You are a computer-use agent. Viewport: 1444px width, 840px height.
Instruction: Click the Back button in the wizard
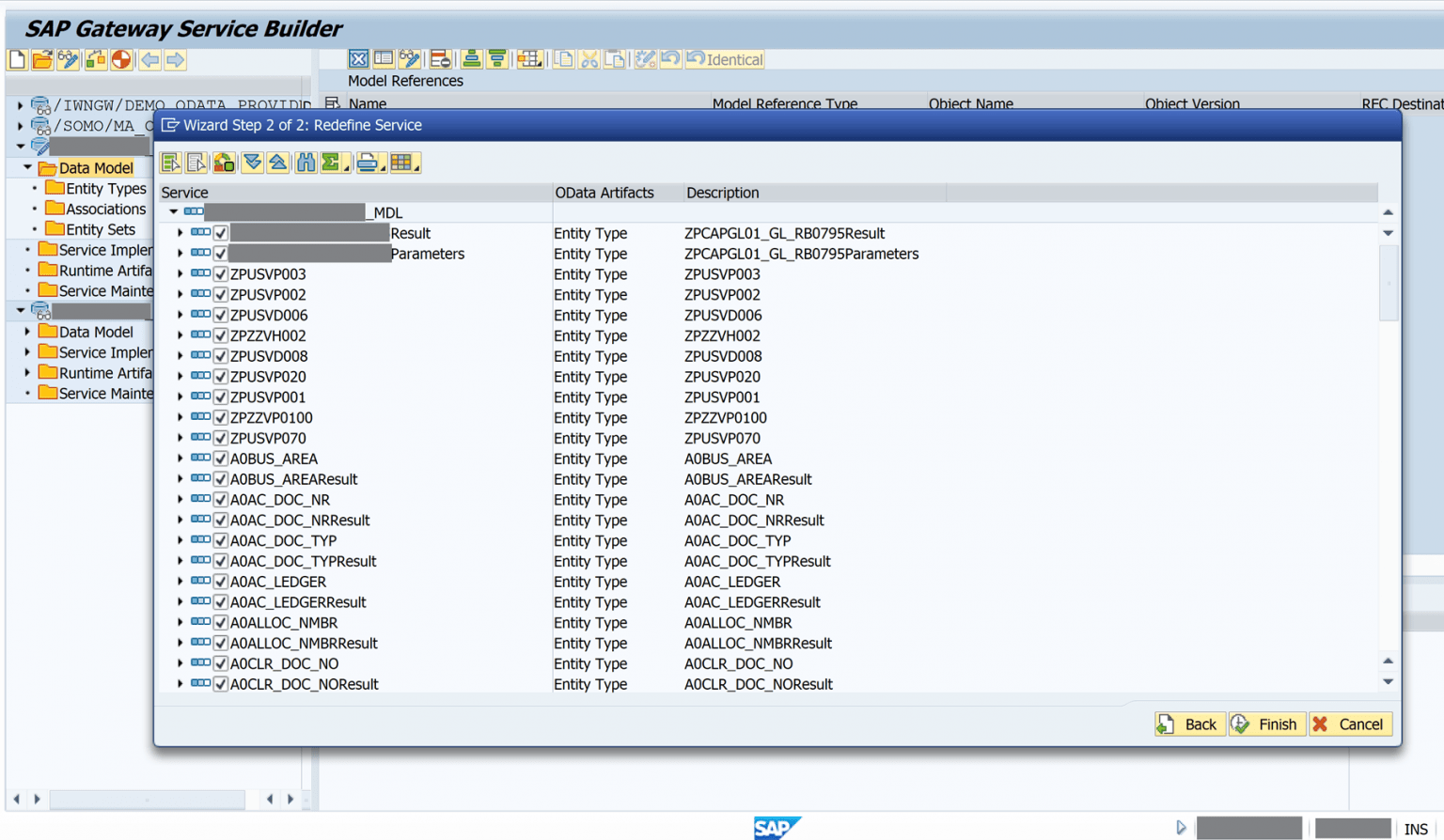click(1188, 723)
